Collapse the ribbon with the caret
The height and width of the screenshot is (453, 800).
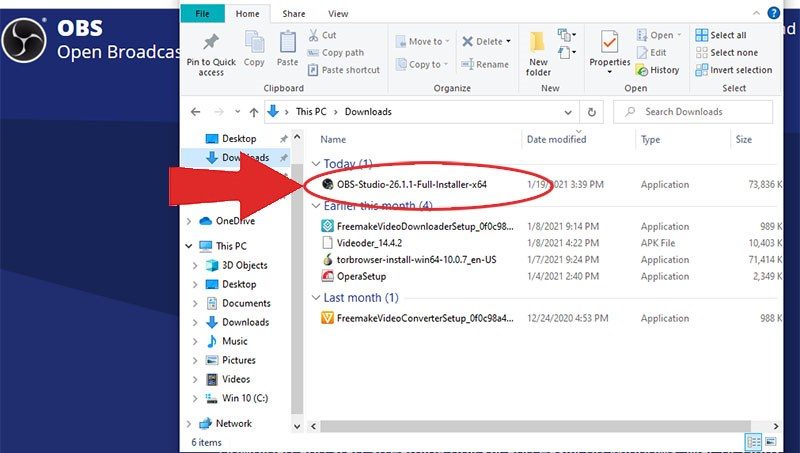coord(756,13)
